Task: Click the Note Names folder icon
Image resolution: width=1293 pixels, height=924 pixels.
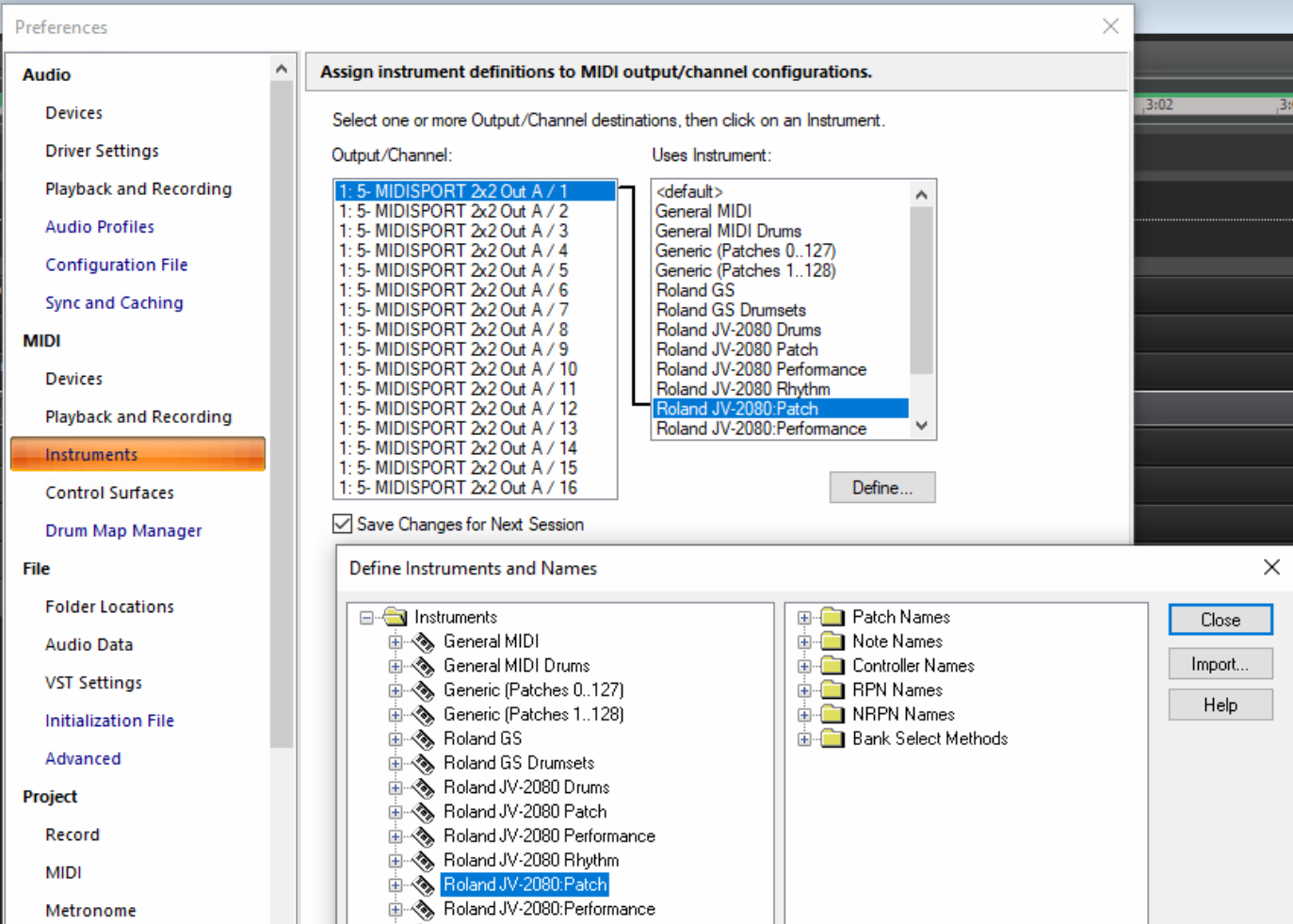Action: pos(832,641)
